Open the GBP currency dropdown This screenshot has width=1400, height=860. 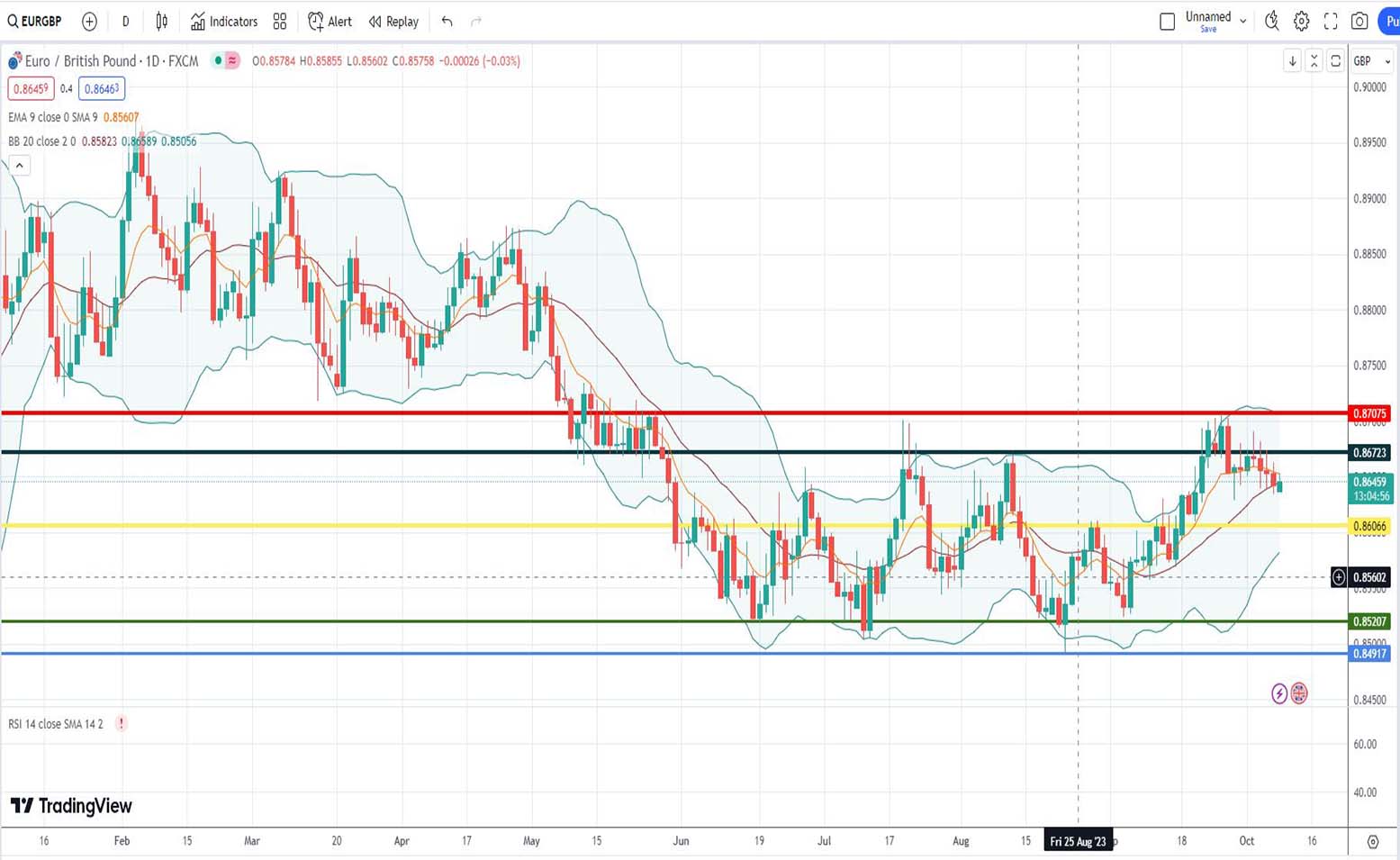[x=1371, y=61]
